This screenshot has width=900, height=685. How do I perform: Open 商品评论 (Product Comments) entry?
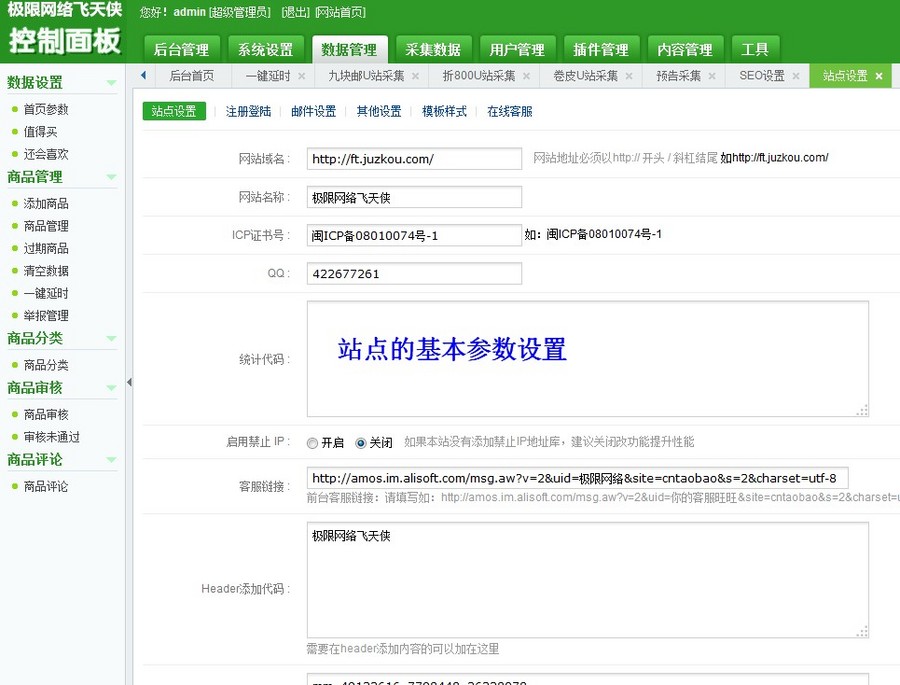click(47, 488)
